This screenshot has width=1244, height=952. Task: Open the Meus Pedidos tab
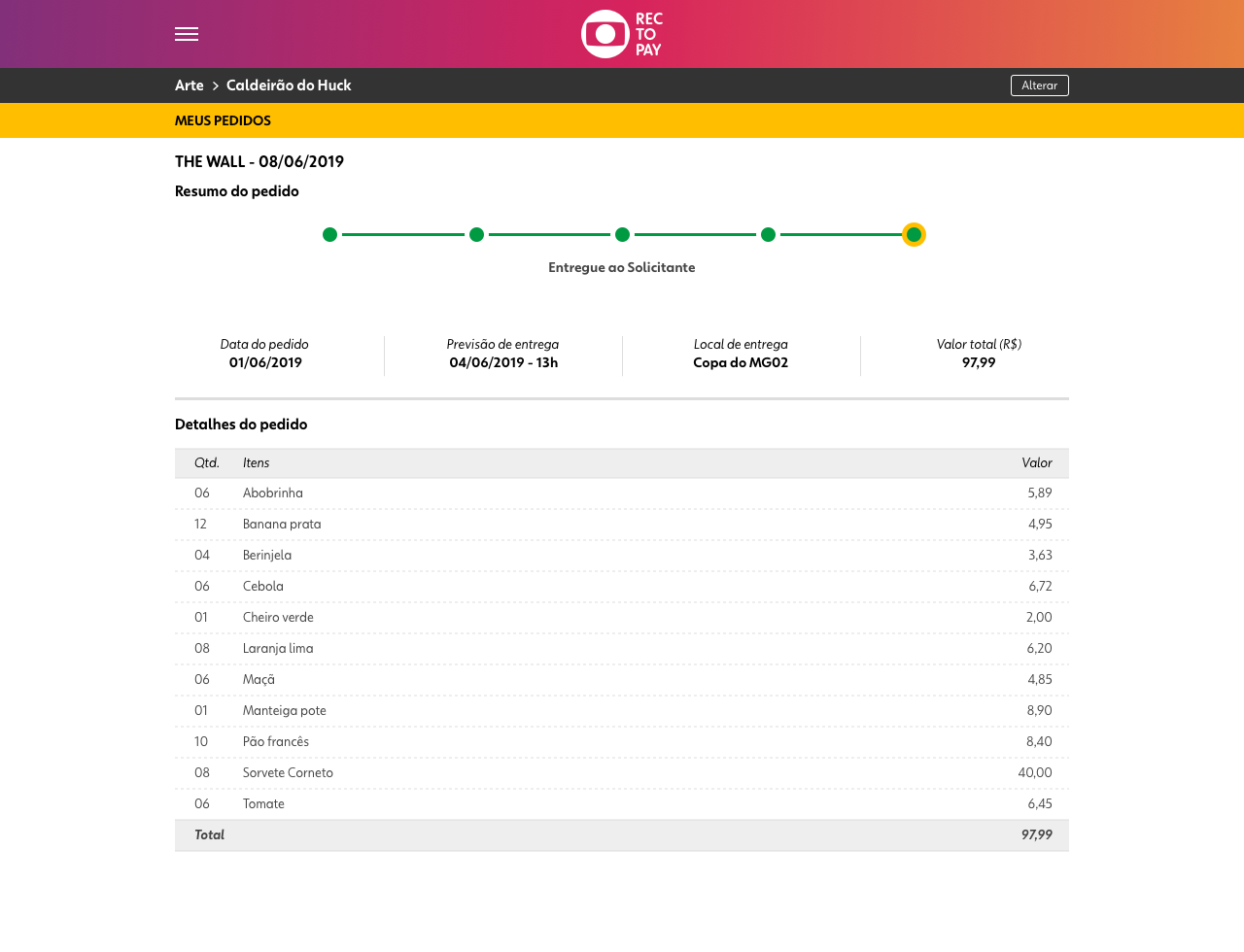click(x=223, y=120)
